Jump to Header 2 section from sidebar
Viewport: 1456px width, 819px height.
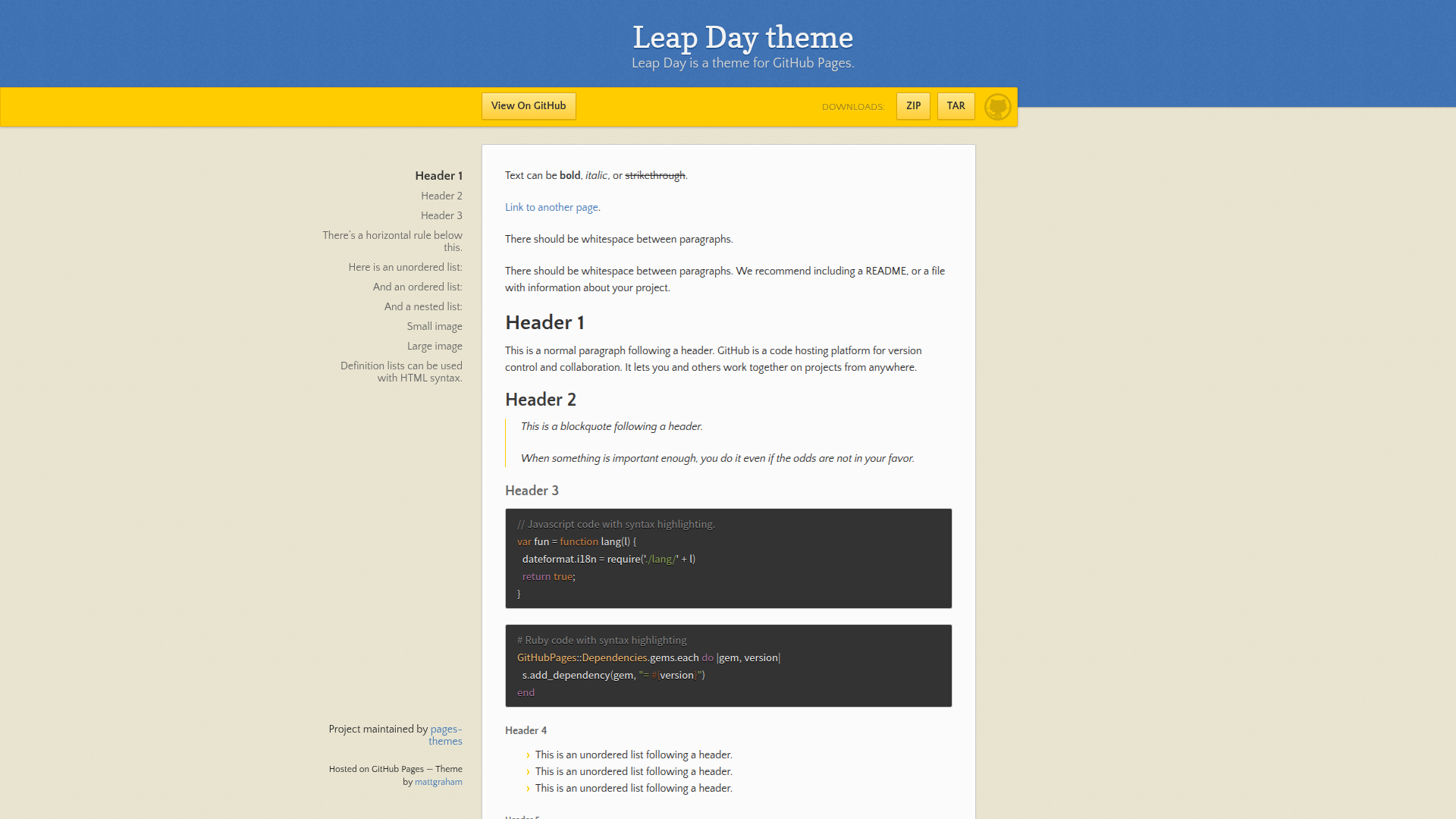[x=441, y=196]
